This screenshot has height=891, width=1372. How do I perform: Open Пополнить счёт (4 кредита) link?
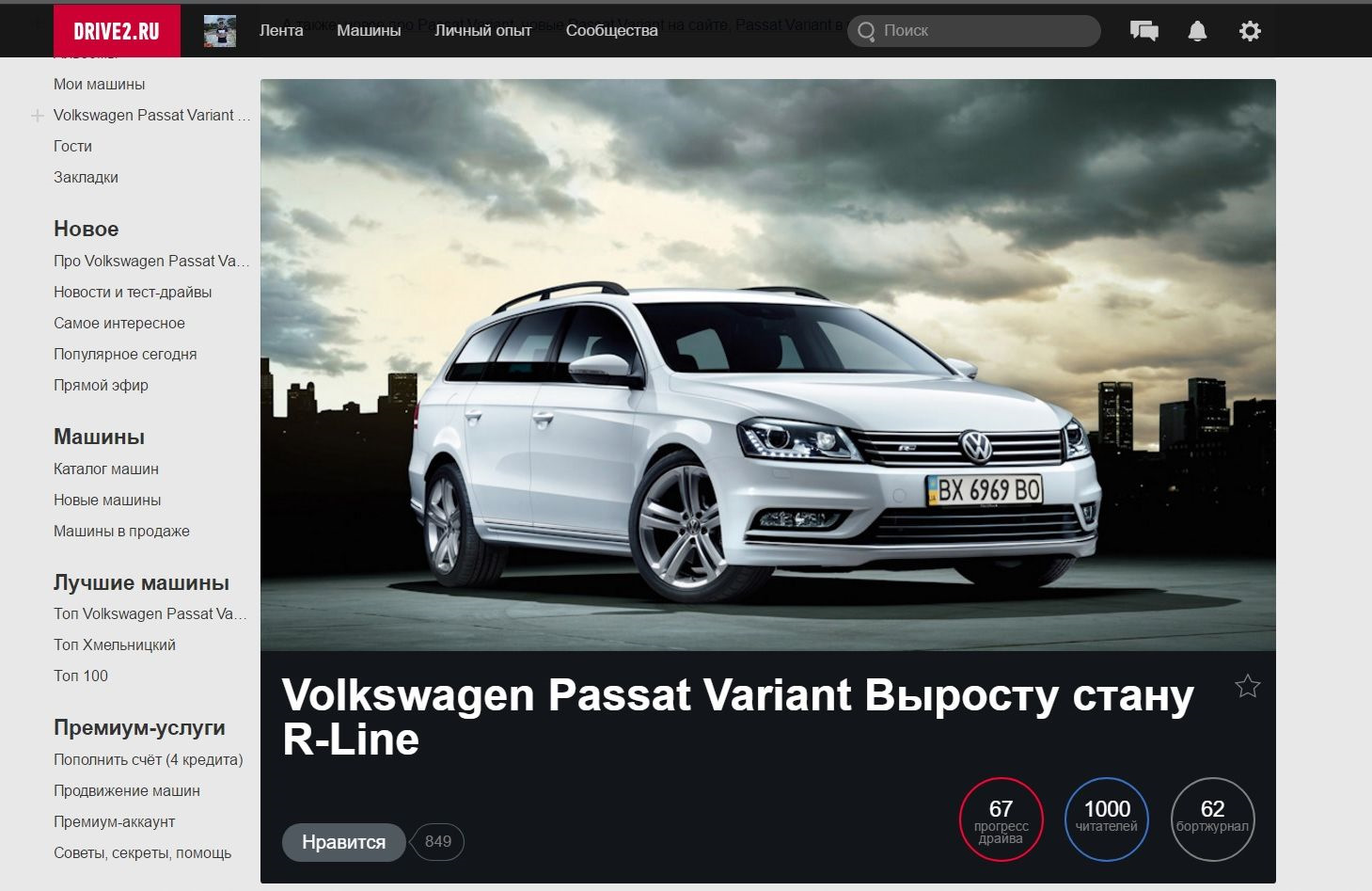[x=149, y=759]
